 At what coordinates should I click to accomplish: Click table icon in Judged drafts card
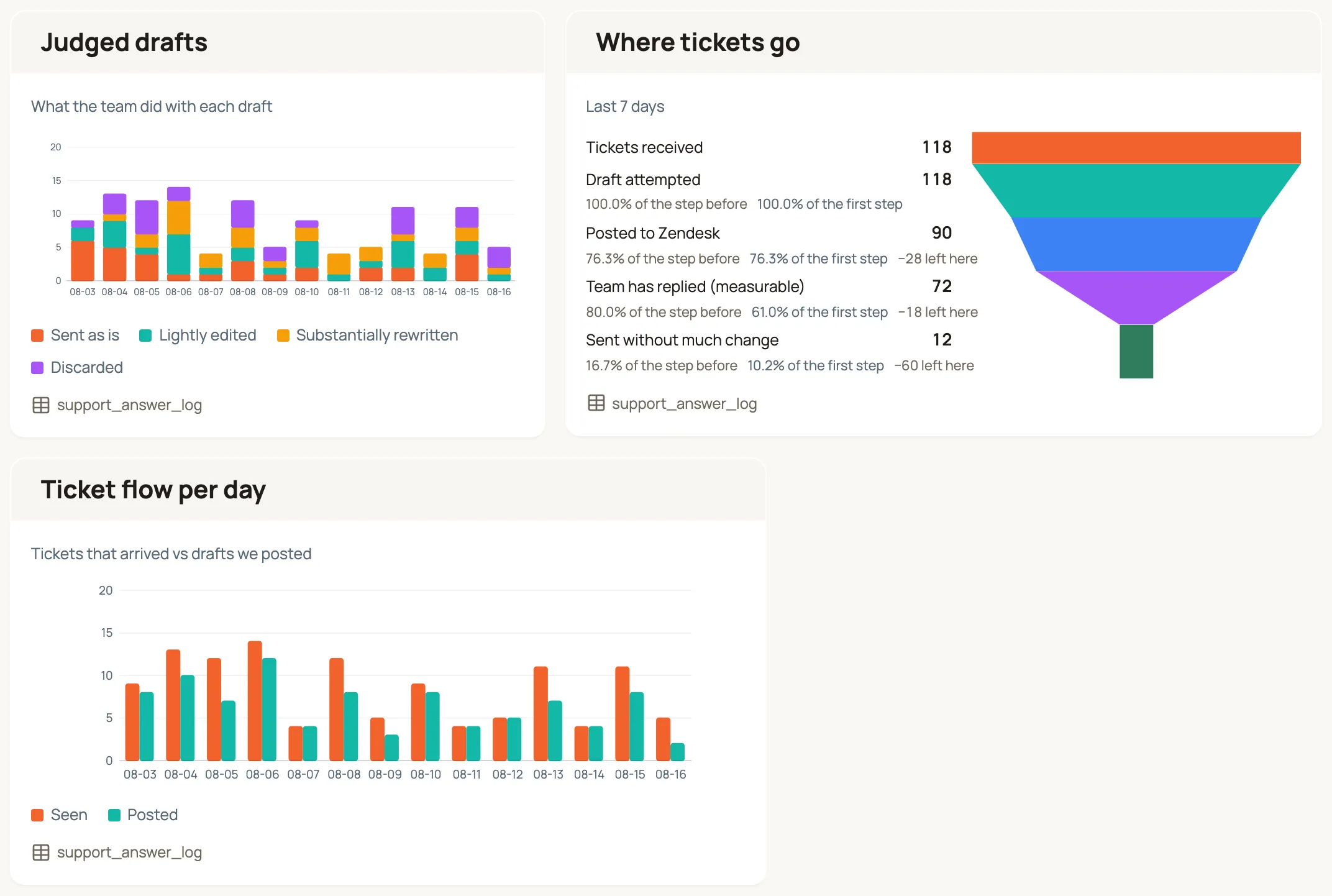(x=41, y=405)
